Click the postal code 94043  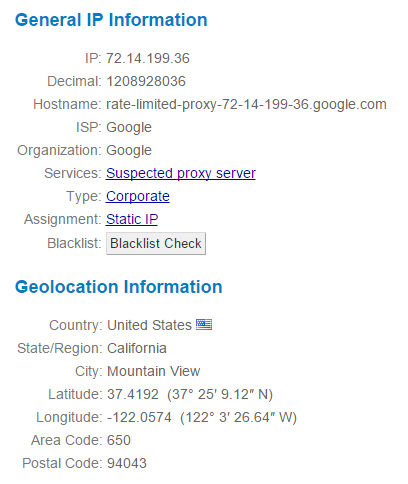(127, 463)
